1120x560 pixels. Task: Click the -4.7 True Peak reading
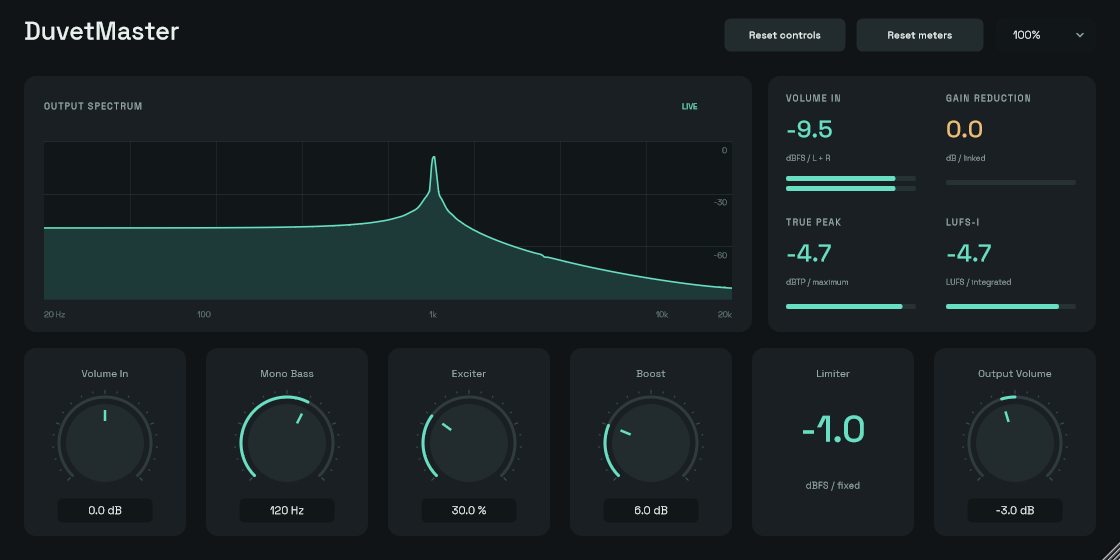click(809, 254)
